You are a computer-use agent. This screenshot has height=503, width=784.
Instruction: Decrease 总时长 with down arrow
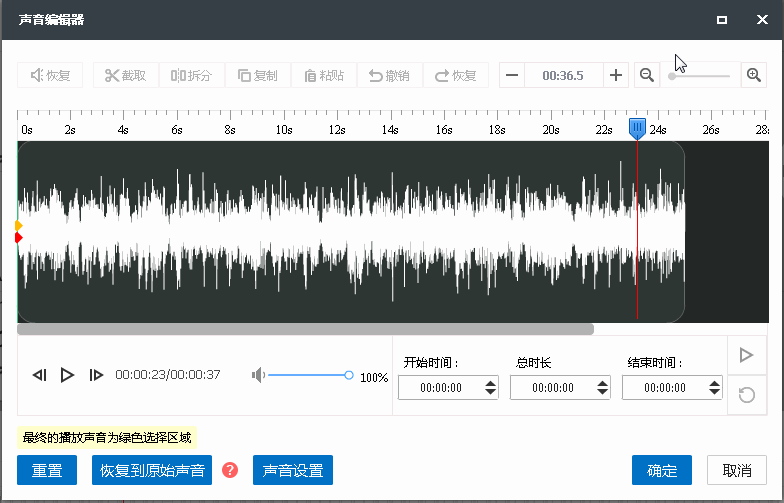pos(603,392)
